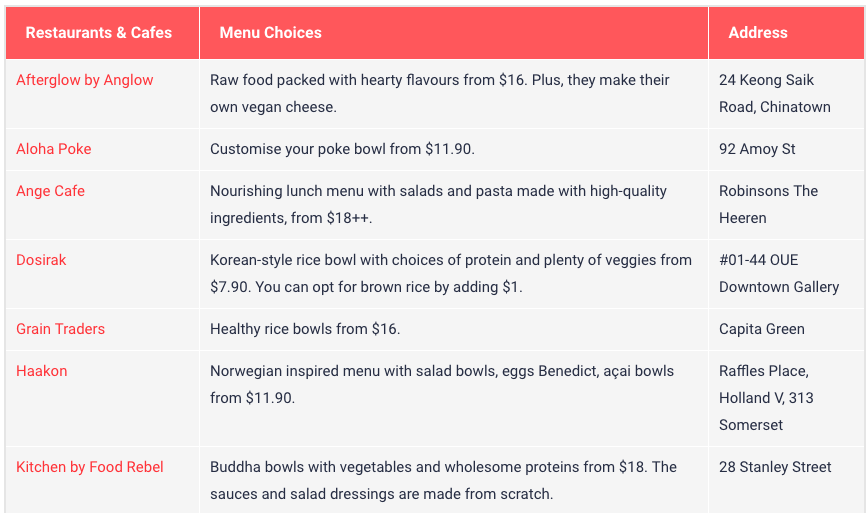Open the Ange Cafe link
Image resolution: width=868 pixels, height=513 pixels.
[x=50, y=191]
